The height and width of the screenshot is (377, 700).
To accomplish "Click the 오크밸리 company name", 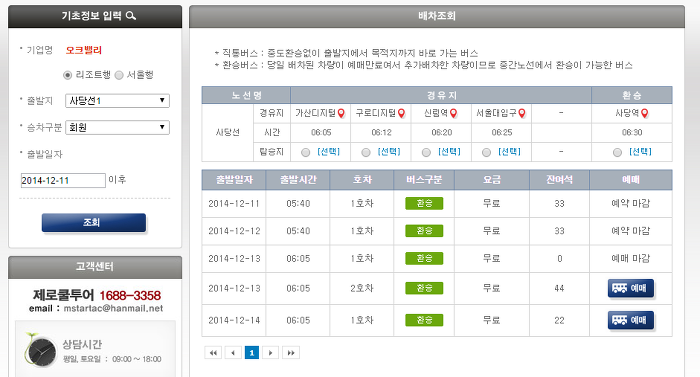I will pyautogui.click(x=84, y=50).
